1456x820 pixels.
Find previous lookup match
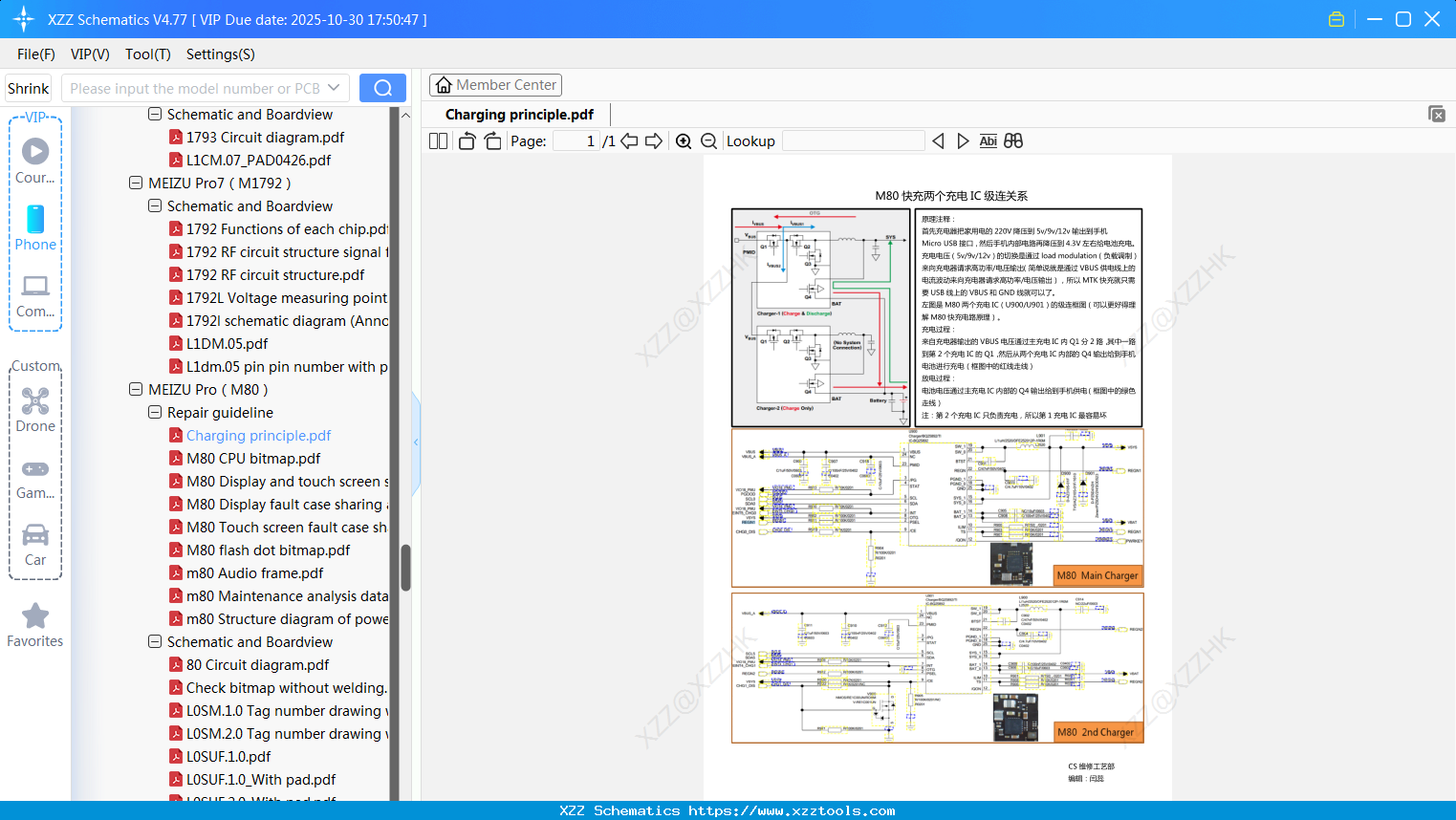[938, 140]
